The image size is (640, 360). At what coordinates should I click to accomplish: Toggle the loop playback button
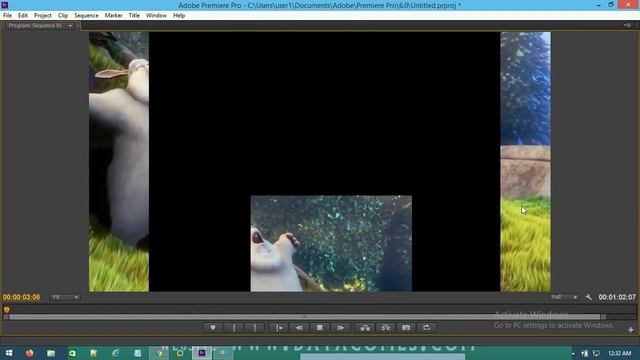click(427, 328)
